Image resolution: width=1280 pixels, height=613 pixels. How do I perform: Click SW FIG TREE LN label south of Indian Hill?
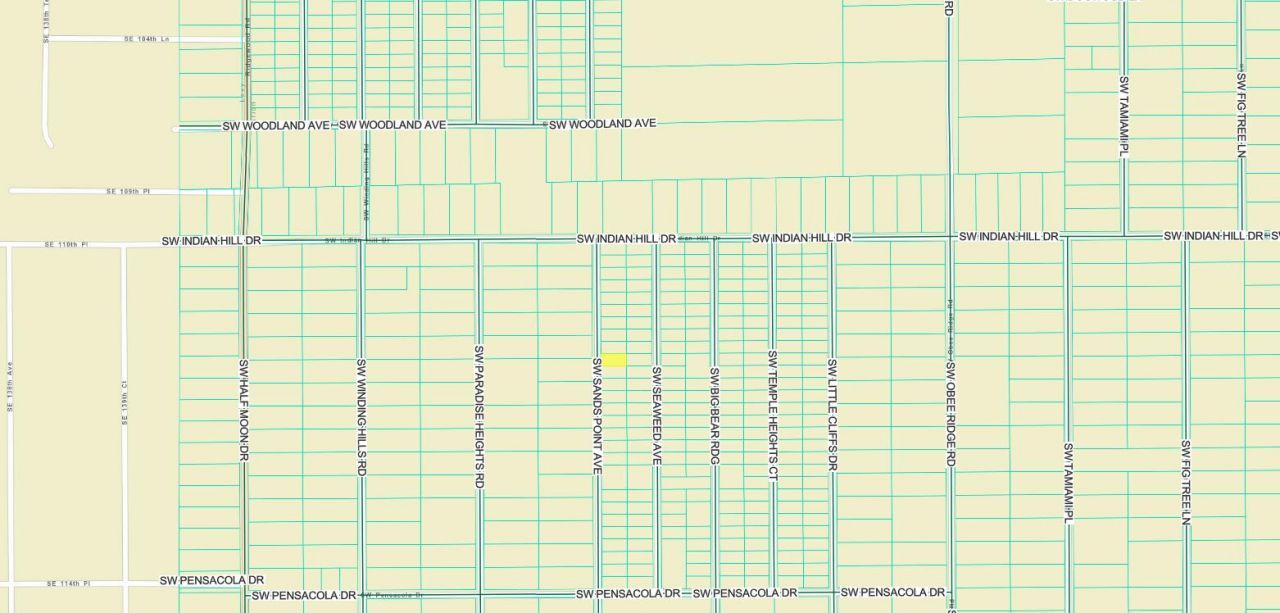[x=1186, y=482]
